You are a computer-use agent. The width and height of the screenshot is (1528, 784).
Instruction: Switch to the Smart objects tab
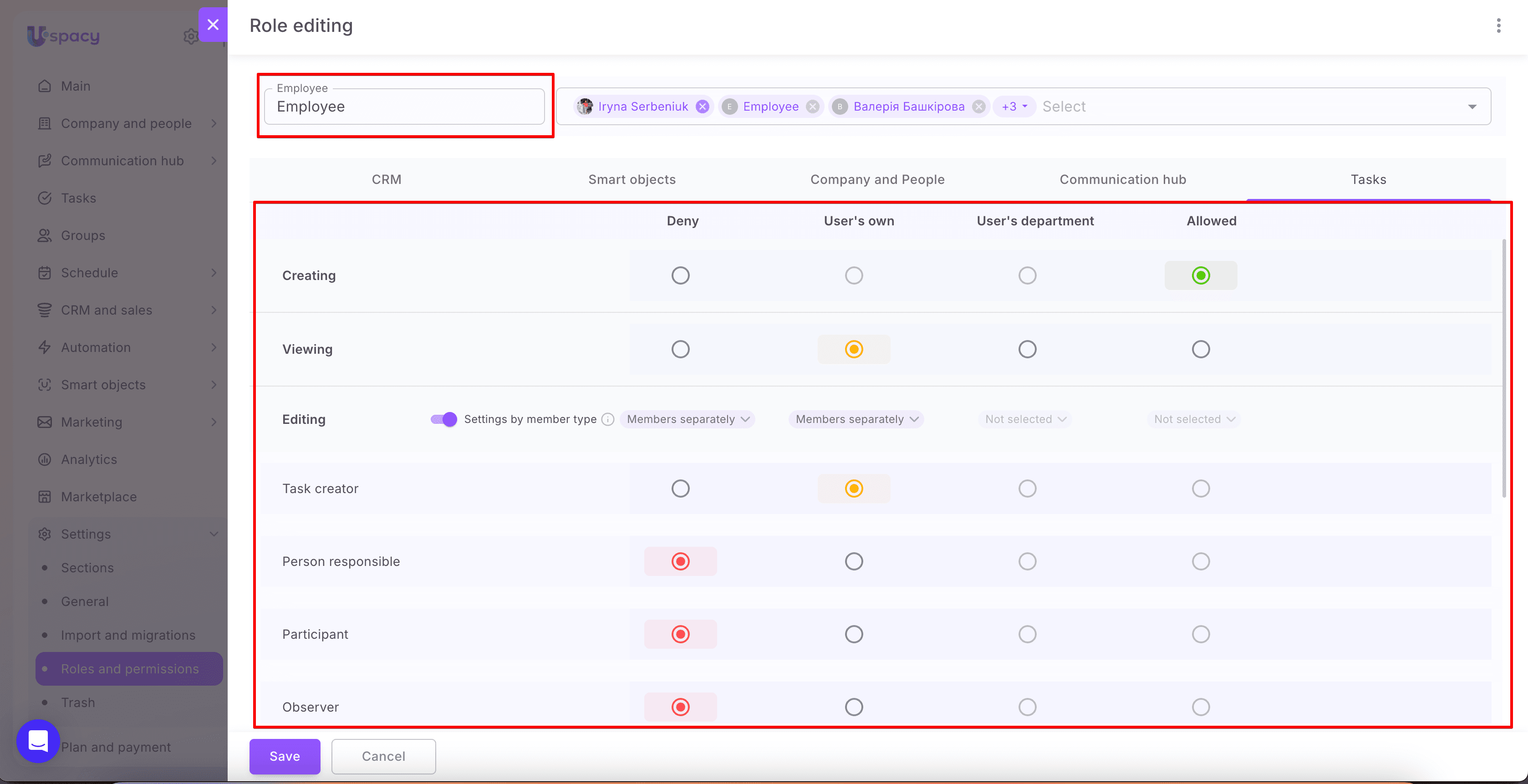tap(632, 180)
